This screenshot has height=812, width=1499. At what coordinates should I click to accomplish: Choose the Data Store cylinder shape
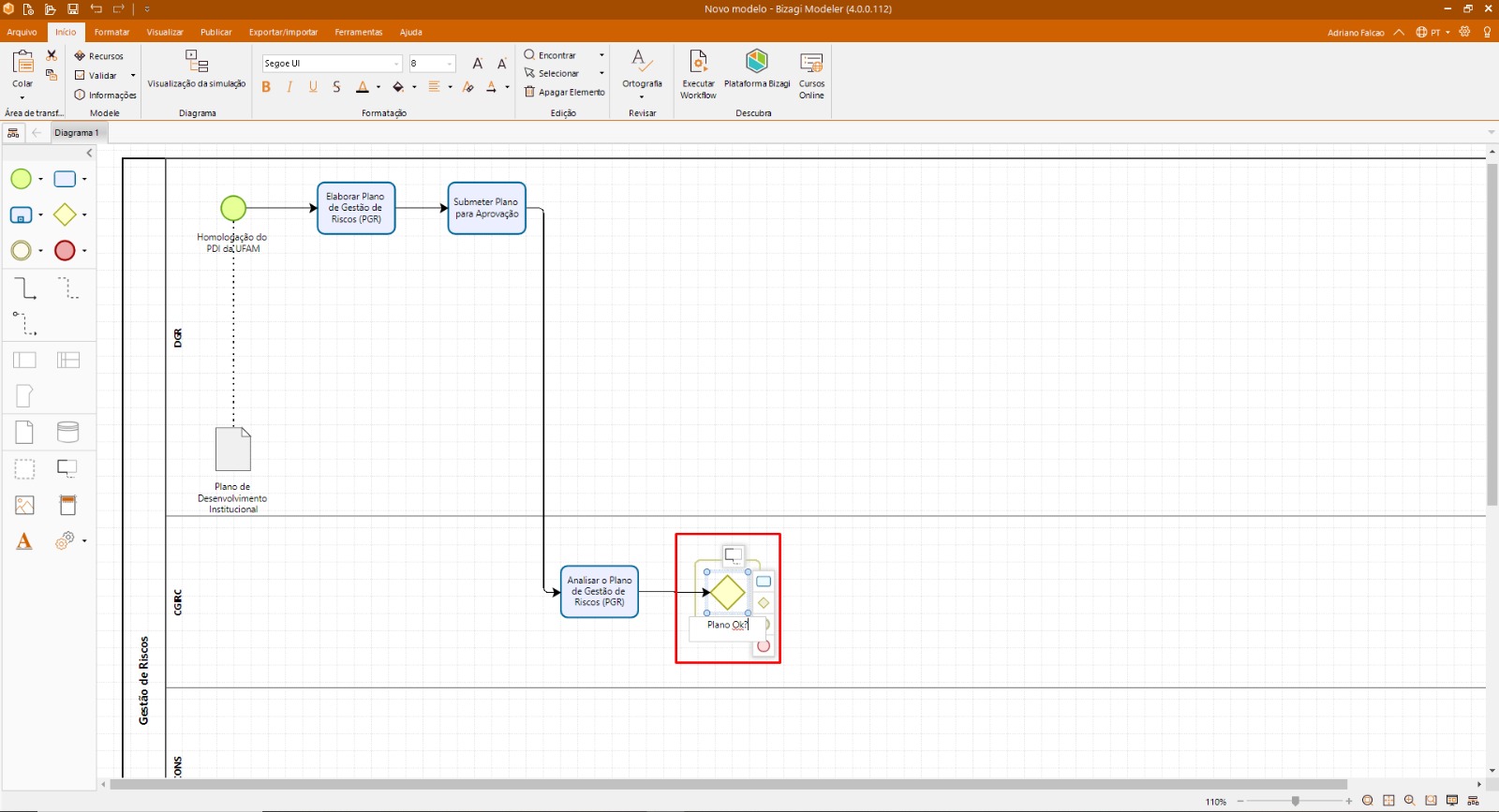67,432
